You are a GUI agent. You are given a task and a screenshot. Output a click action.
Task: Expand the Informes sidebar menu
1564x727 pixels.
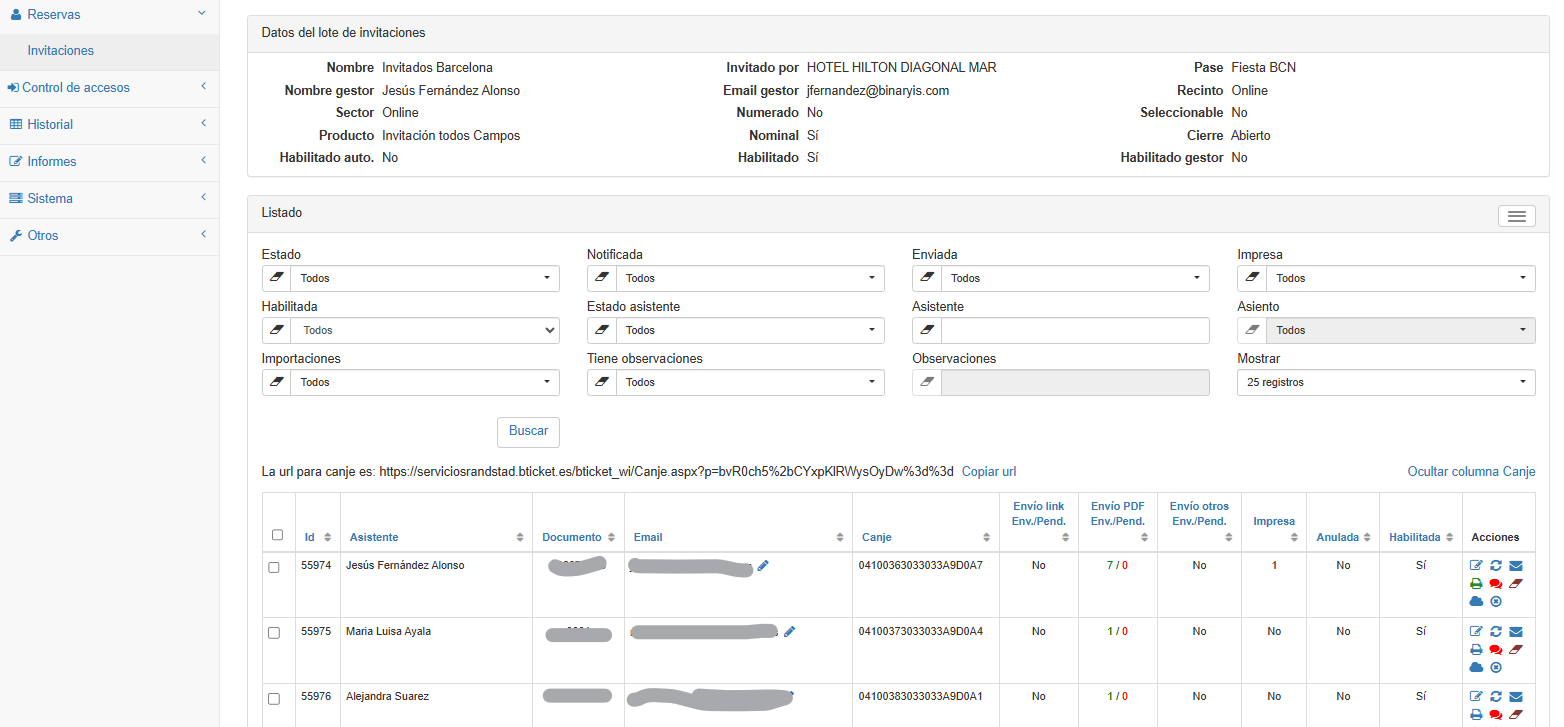(x=109, y=162)
